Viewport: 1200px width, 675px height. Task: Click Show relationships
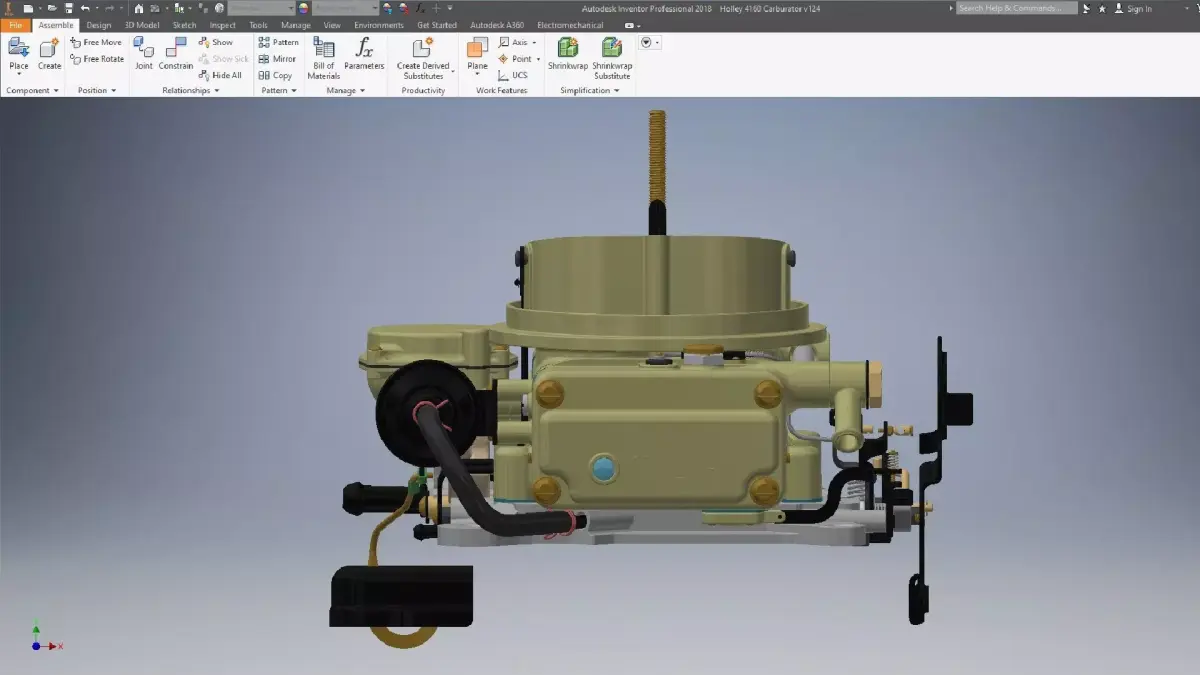[x=215, y=43]
